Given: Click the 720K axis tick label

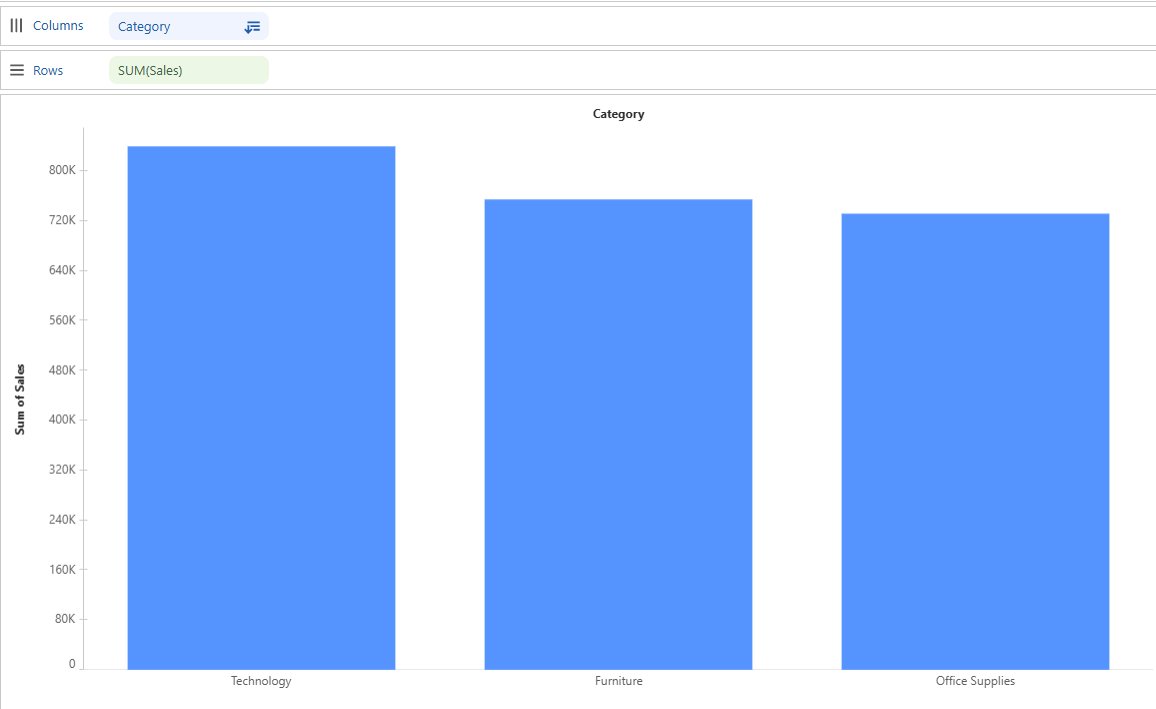Looking at the screenshot, I should click(x=63, y=220).
